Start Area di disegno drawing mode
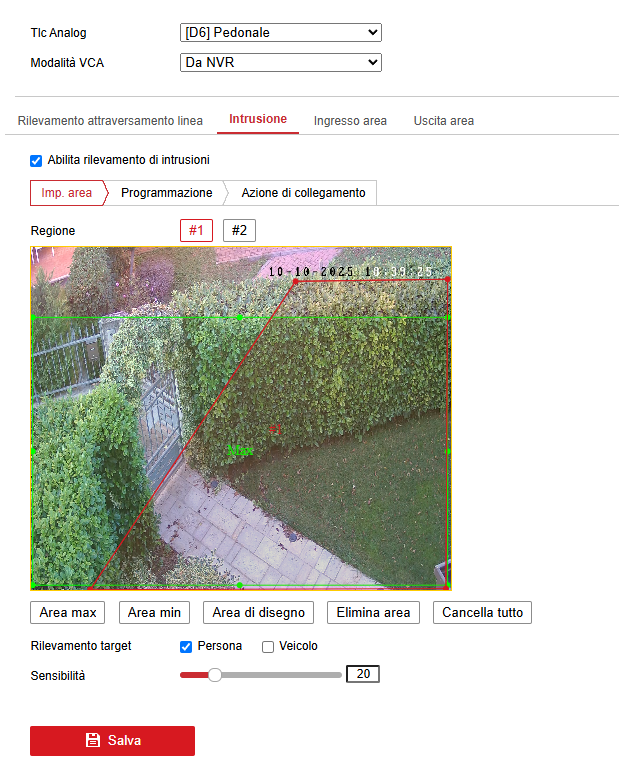619x784 pixels. [x=258, y=612]
